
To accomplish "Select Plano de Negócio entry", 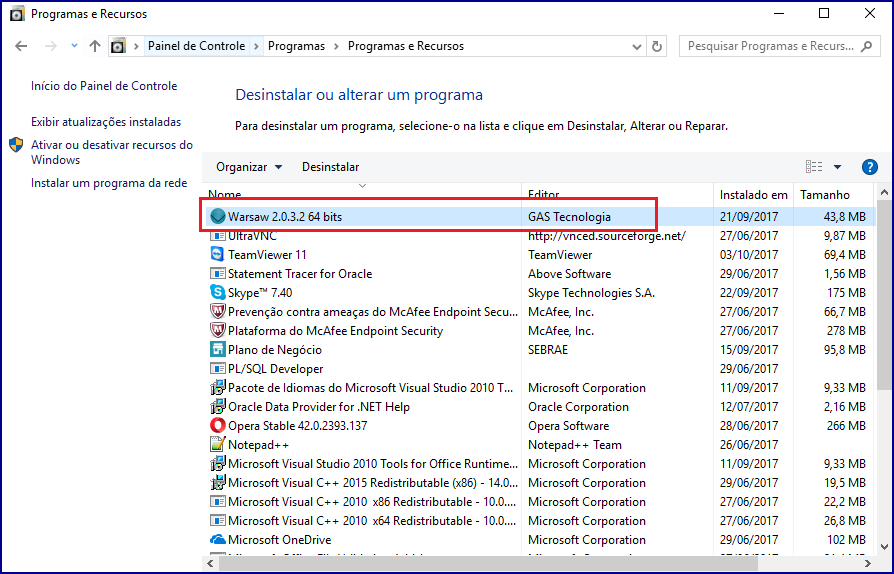I will tap(275, 350).
